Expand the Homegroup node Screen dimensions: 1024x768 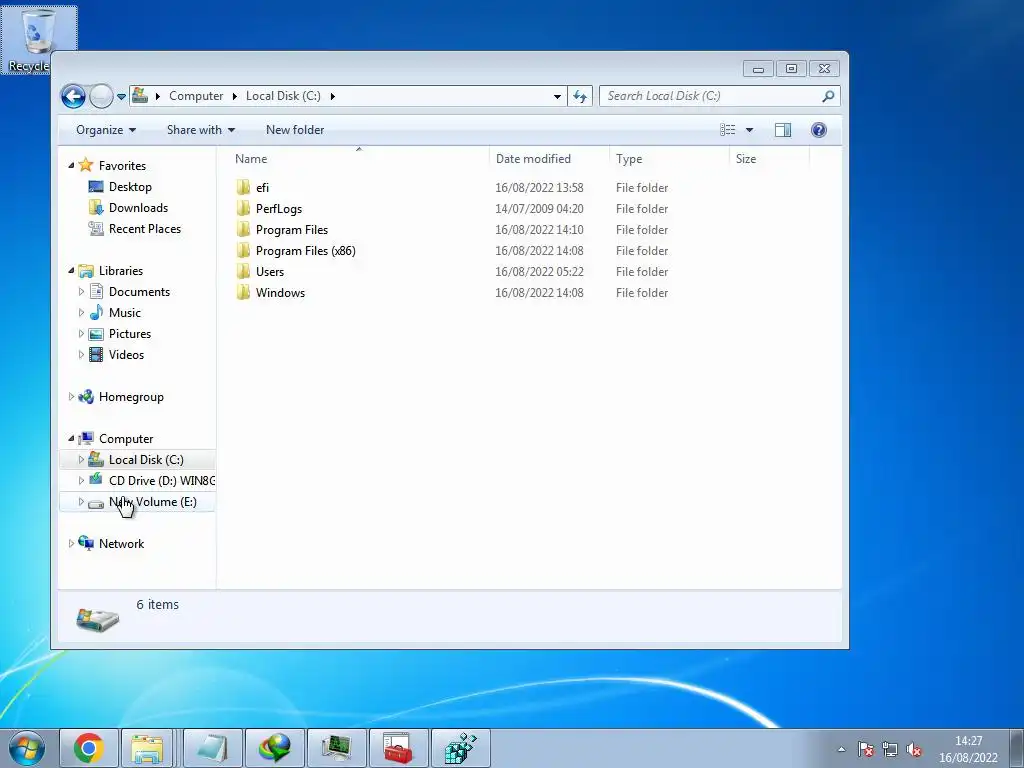coord(71,396)
